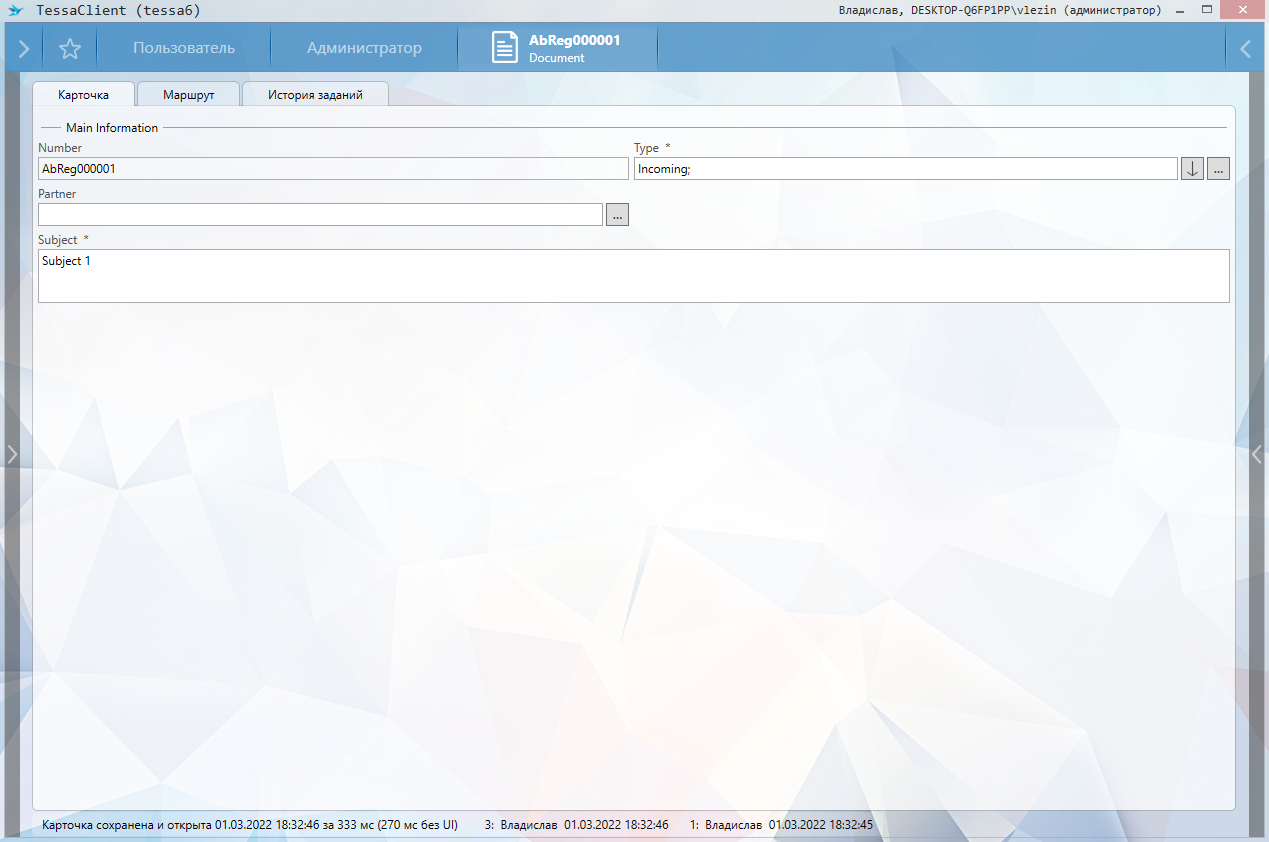
Task: Click the Type field showing Incoming
Action: tap(904, 169)
